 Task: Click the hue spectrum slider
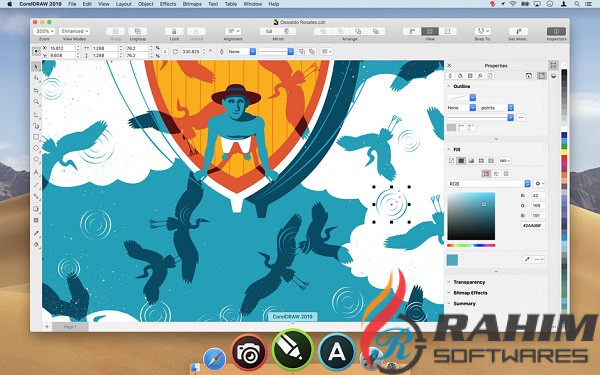[471, 245]
